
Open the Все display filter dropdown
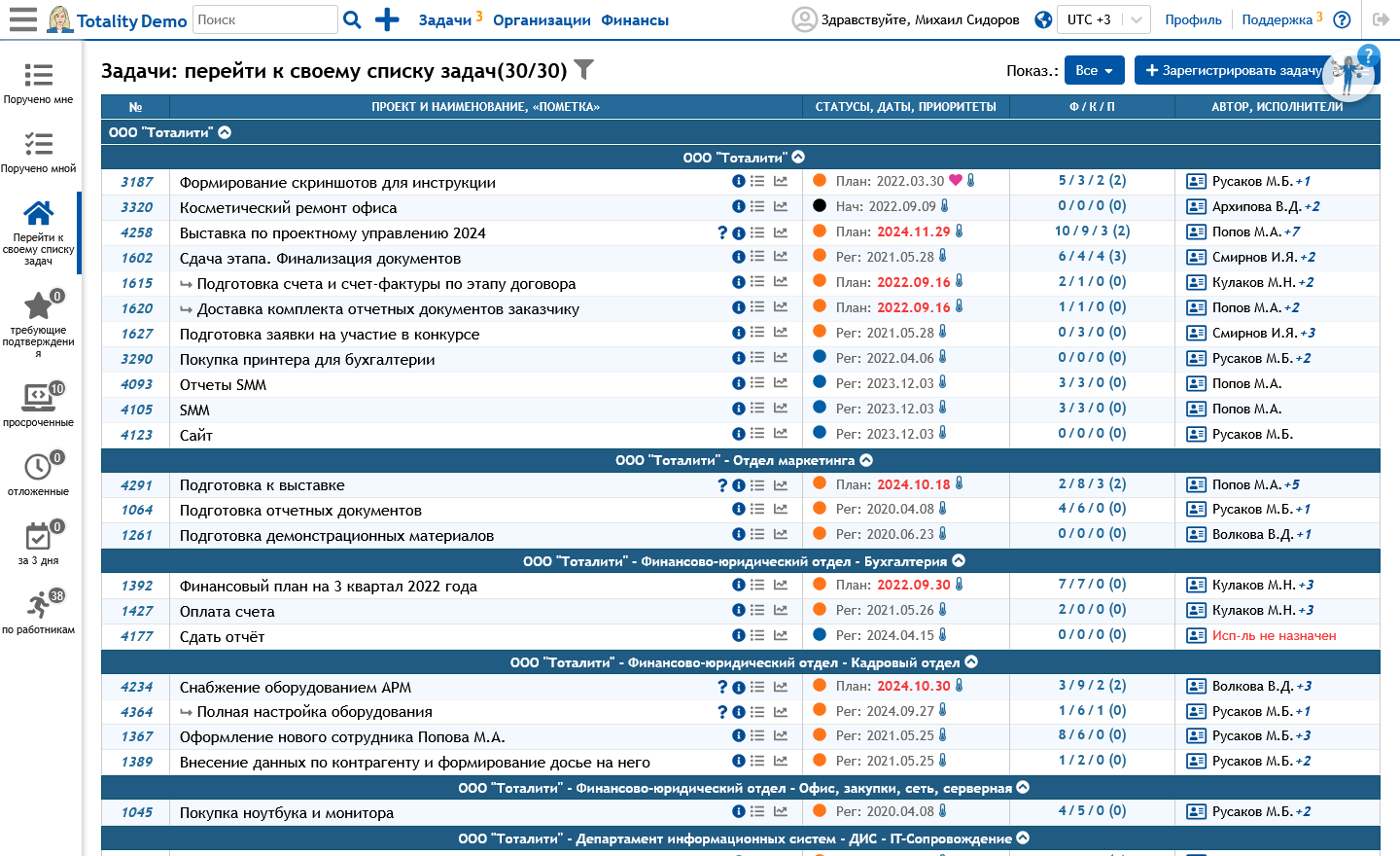tap(1094, 70)
